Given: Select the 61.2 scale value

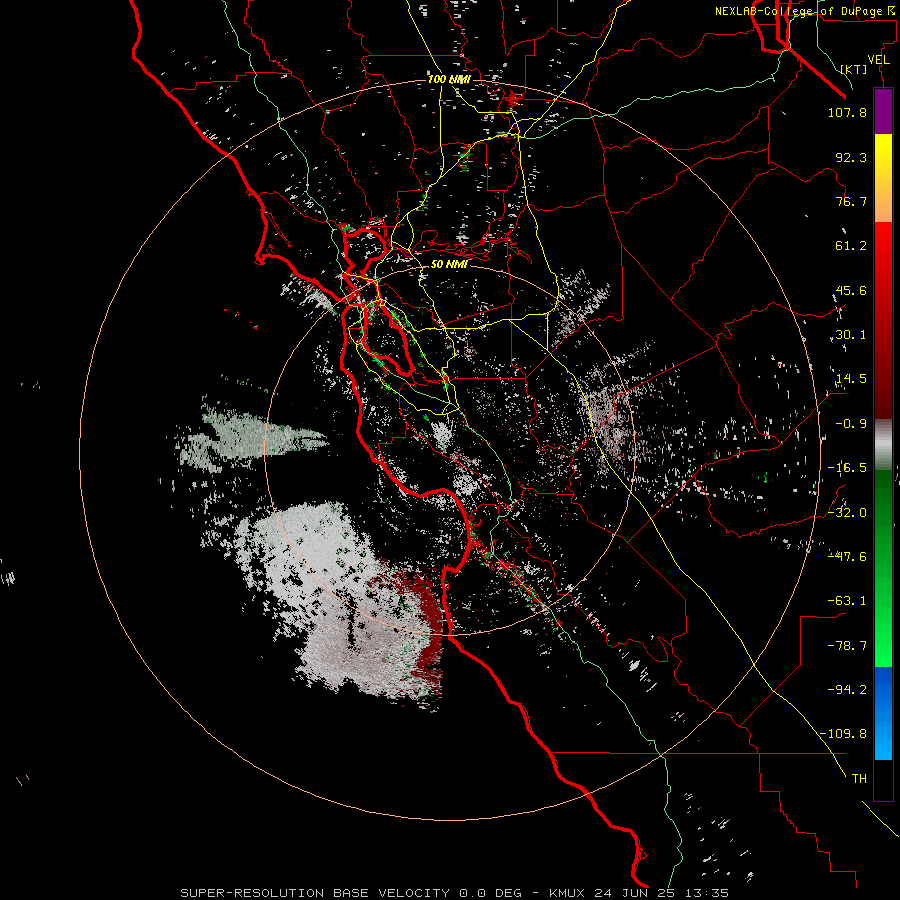Looking at the screenshot, I should (x=851, y=246).
